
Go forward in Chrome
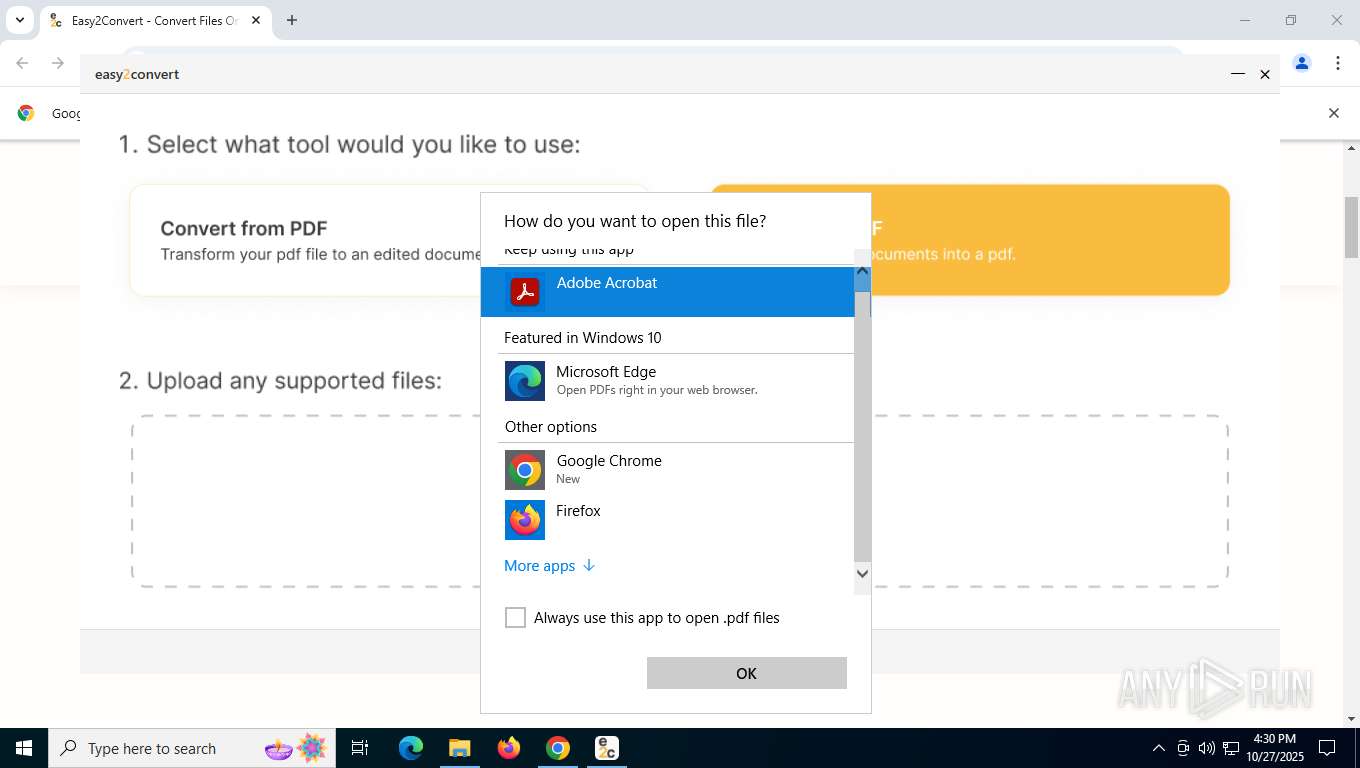(x=58, y=63)
